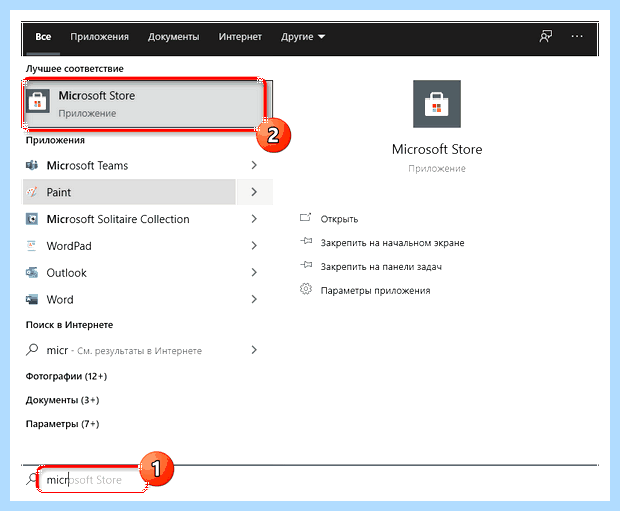Show Фотографии (12+) results
The height and width of the screenshot is (511, 620).
[66, 376]
